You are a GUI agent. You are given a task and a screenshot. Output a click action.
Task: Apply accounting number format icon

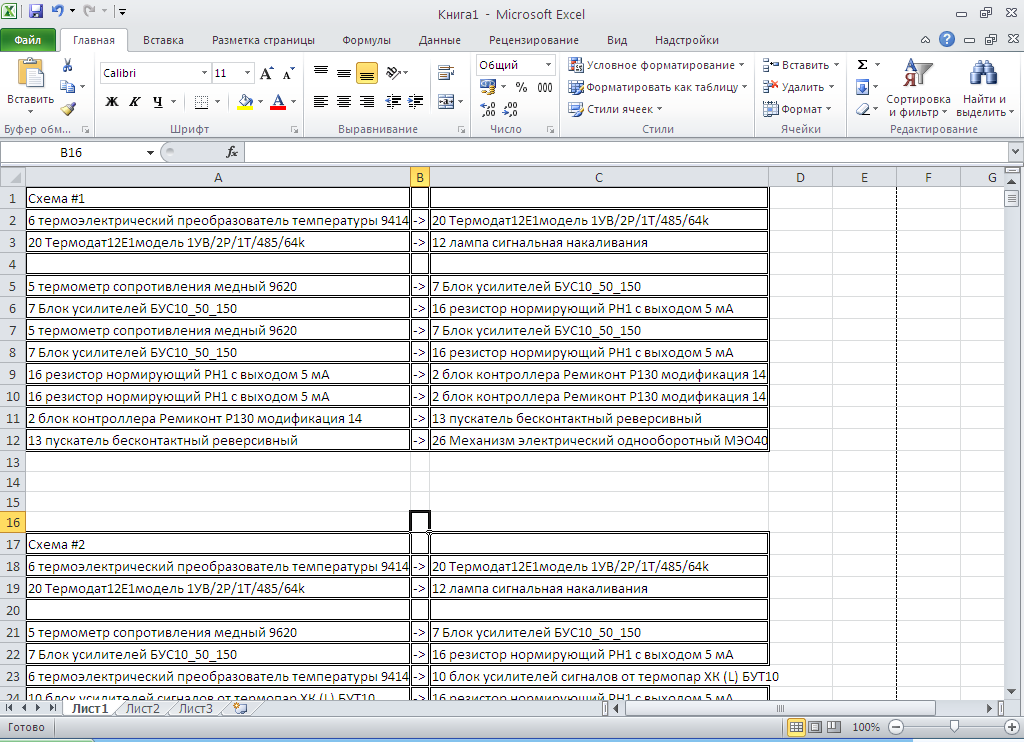pyautogui.click(x=488, y=86)
